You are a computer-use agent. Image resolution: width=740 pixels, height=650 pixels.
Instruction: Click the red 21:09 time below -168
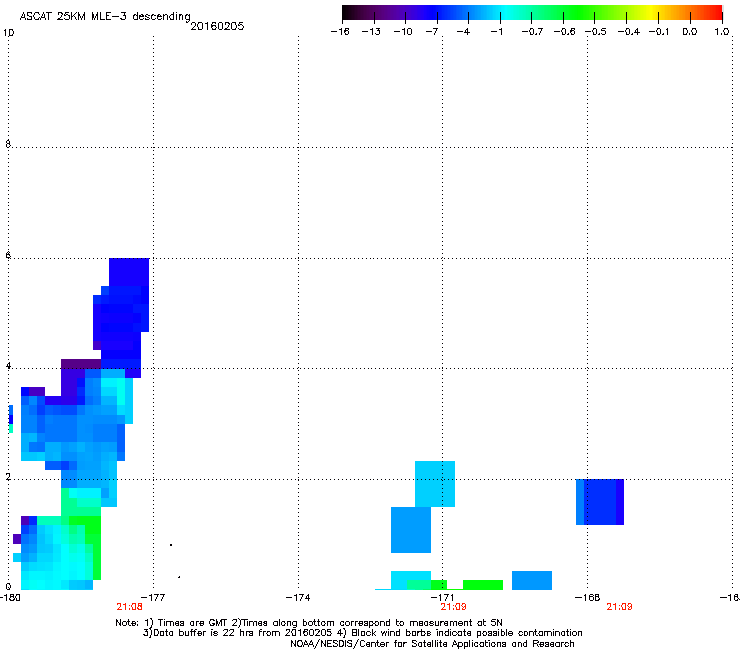pyautogui.click(x=619, y=607)
